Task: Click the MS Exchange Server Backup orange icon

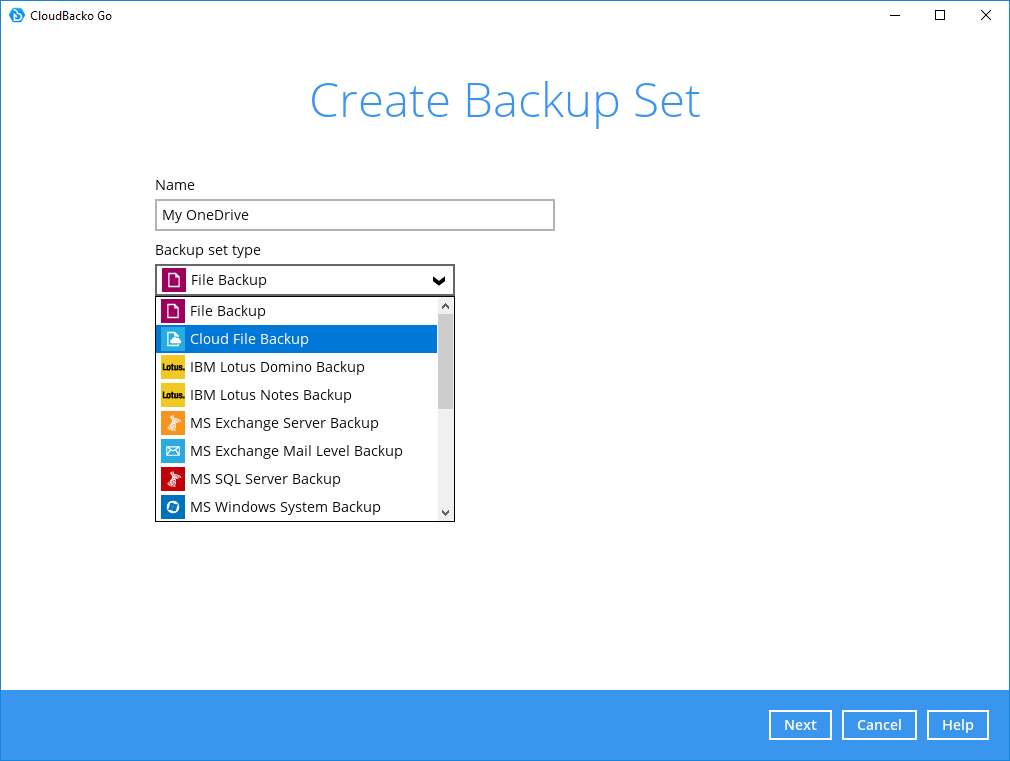Action: (x=173, y=423)
